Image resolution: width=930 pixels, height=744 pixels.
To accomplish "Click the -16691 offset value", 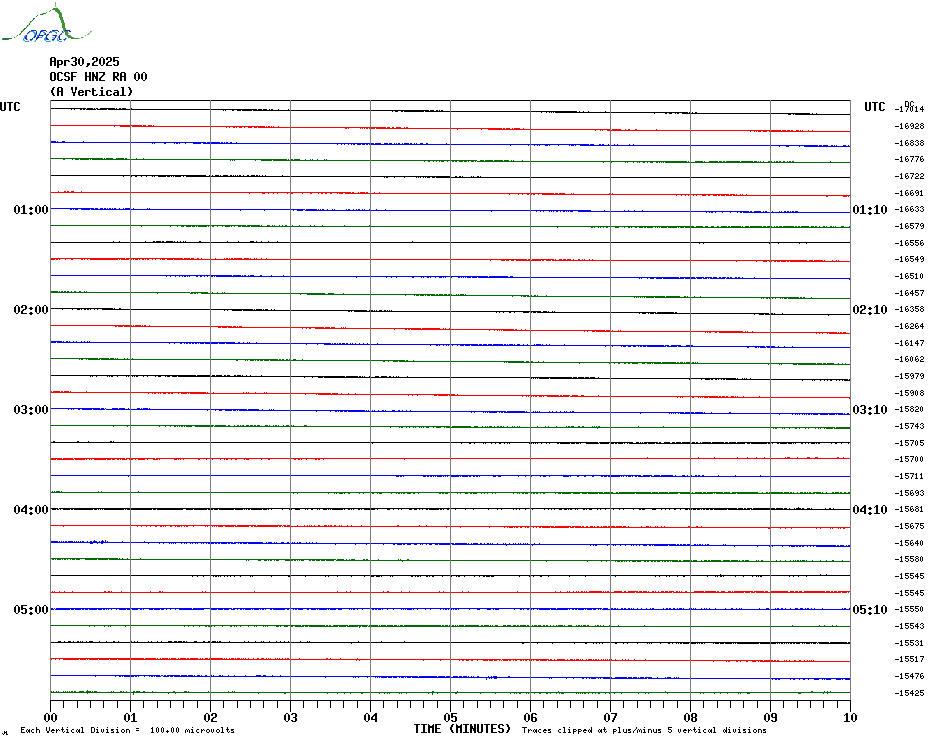I will click(909, 193).
